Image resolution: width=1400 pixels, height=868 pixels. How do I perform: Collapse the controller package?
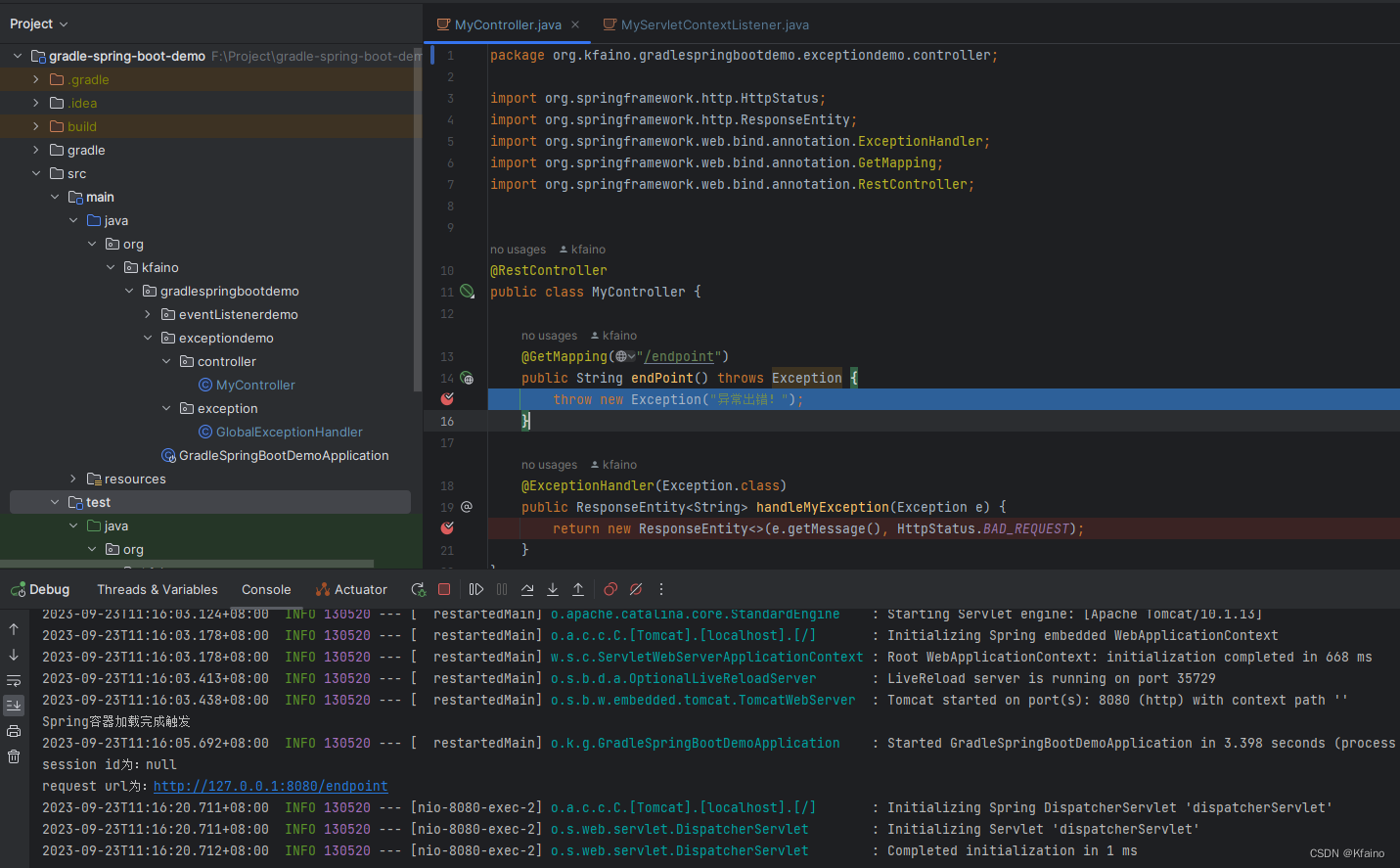[166, 361]
